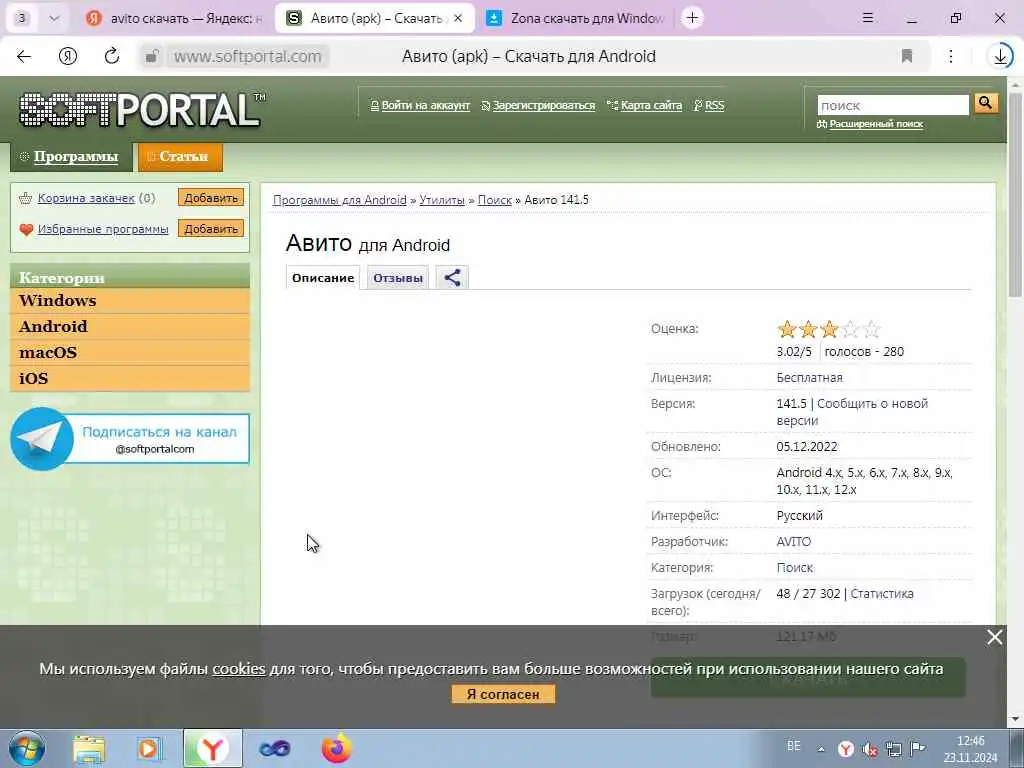The height and width of the screenshot is (768, 1024).
Task: Open the media player taskbar icon
Action: pos(149,749)
